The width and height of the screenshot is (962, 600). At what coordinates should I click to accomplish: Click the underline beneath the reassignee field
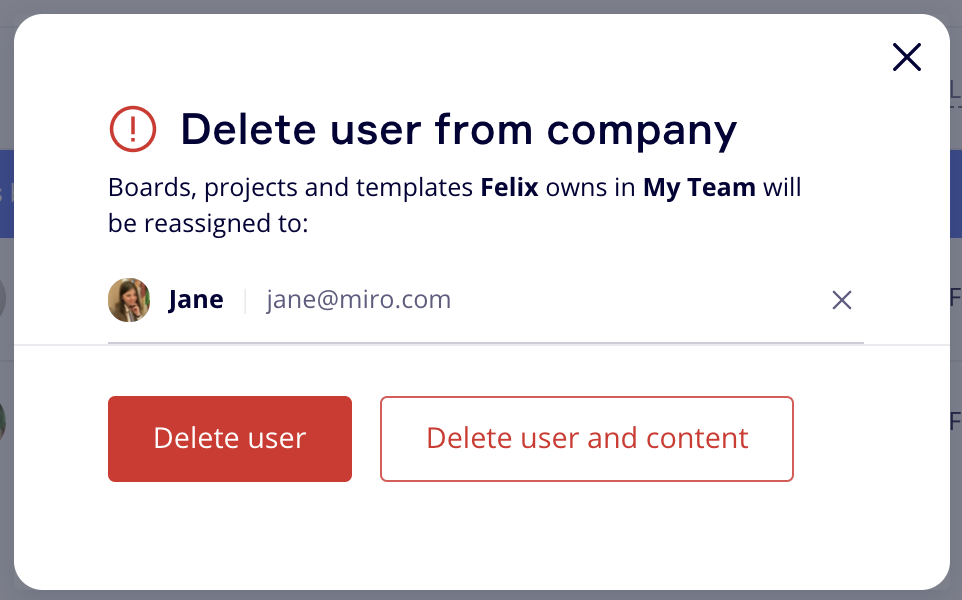pyautogui.click(x=485, y=343)
